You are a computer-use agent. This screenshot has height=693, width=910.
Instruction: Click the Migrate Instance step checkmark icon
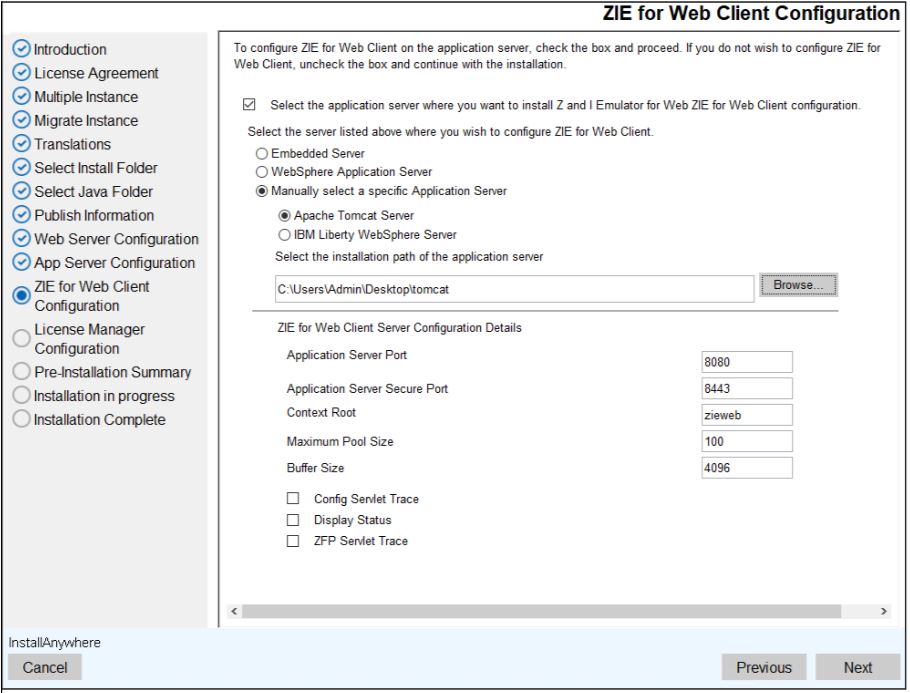(x=21, y=120)
